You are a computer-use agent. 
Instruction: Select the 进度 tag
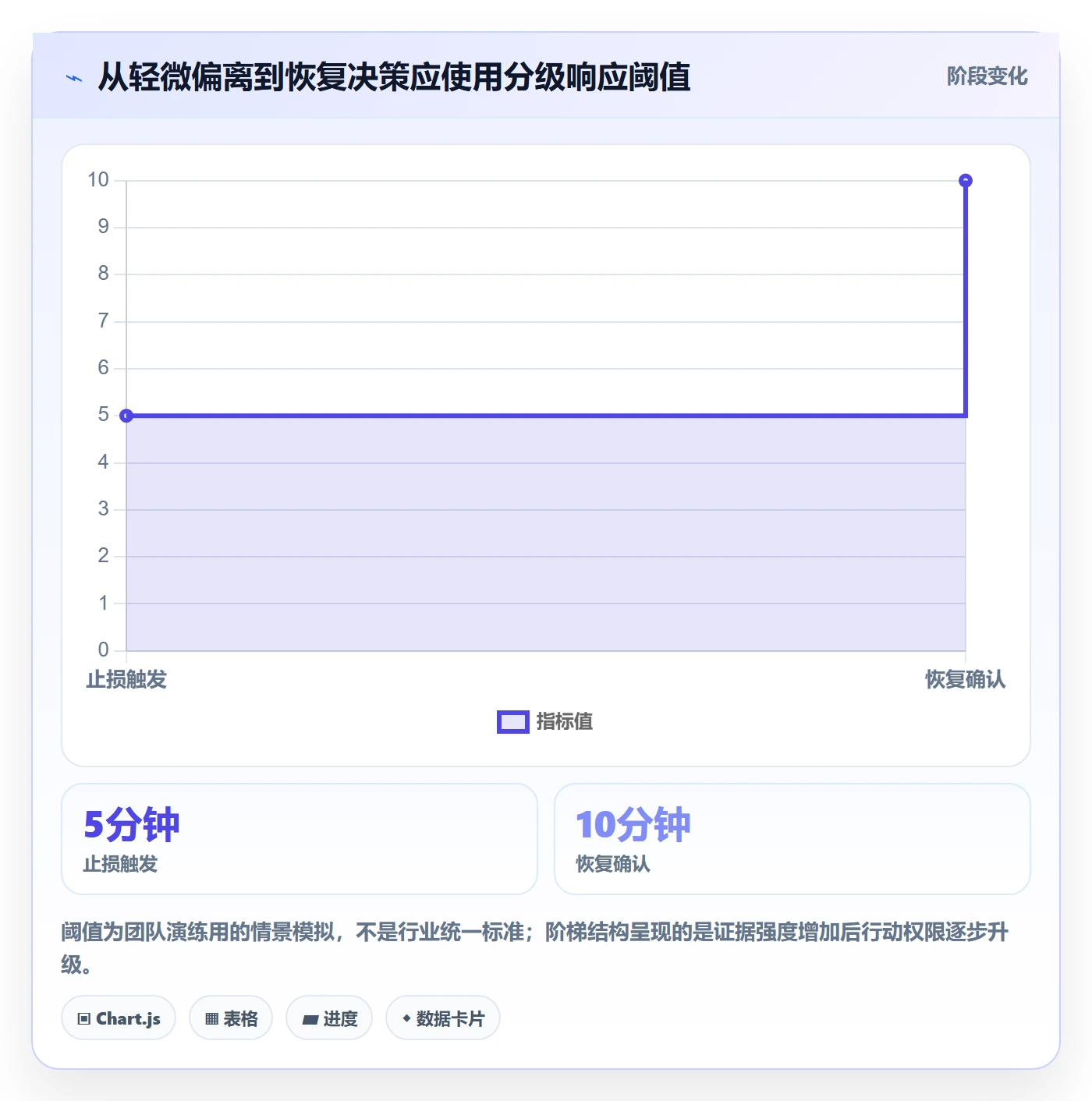[x=329, y=1018]
